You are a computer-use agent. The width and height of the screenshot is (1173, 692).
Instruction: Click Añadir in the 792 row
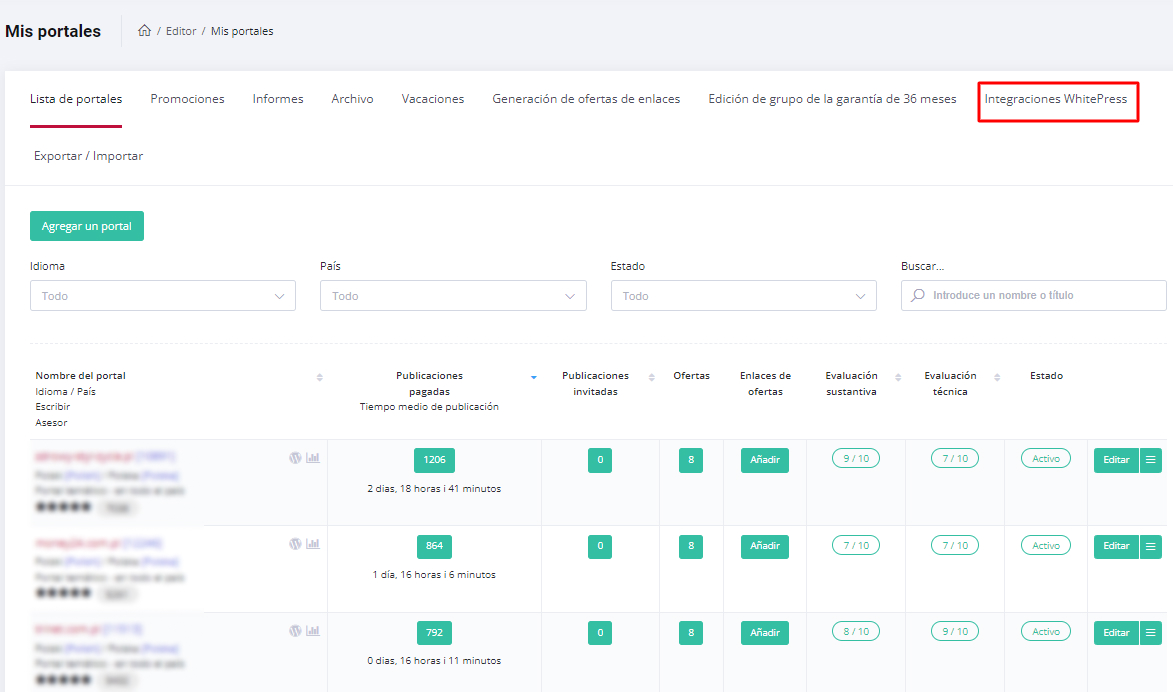click(x=765, y=633)
